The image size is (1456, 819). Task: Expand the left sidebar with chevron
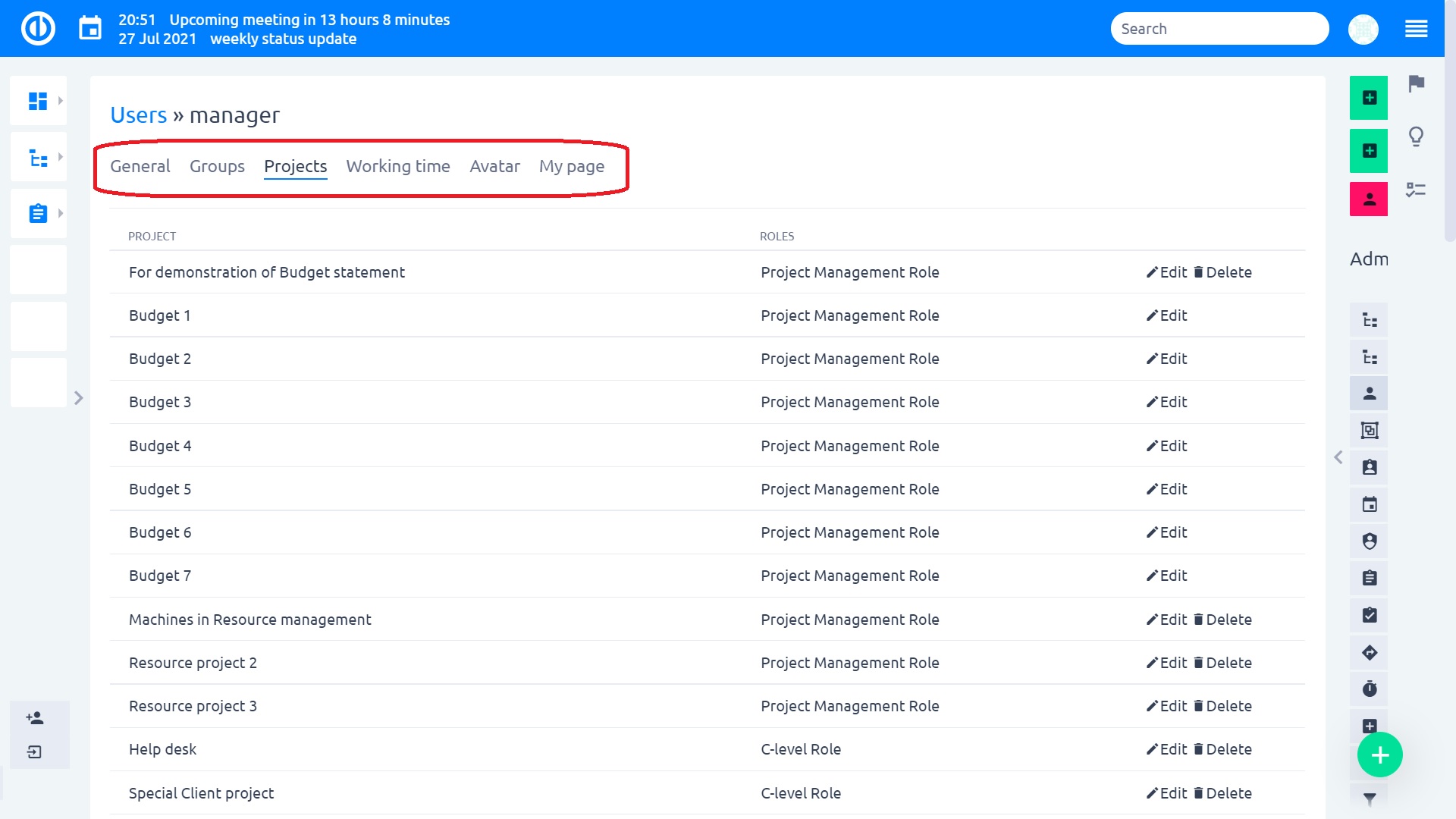[x=78, y=397]
